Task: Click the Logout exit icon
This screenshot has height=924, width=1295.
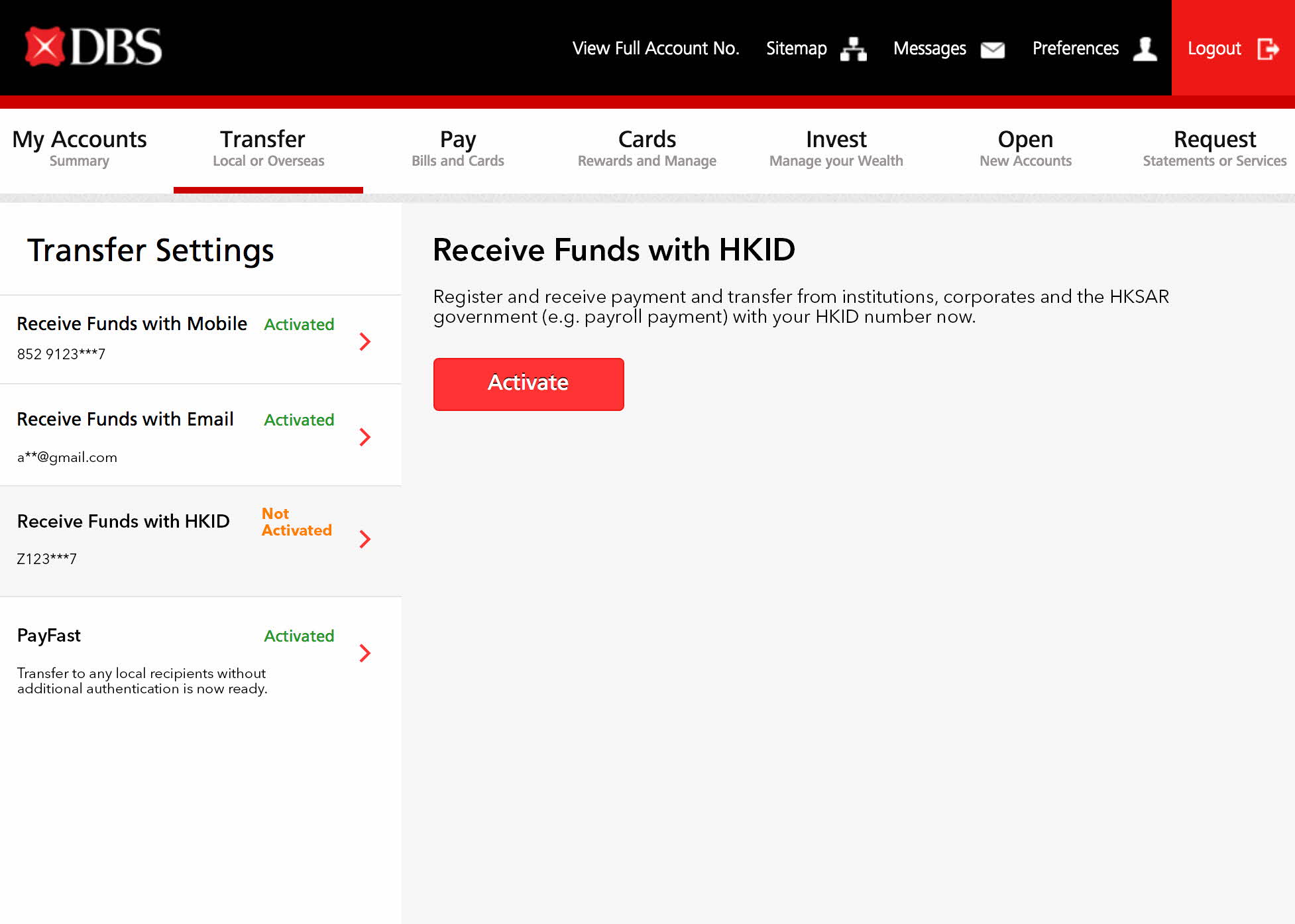Action: [1267, 49]
